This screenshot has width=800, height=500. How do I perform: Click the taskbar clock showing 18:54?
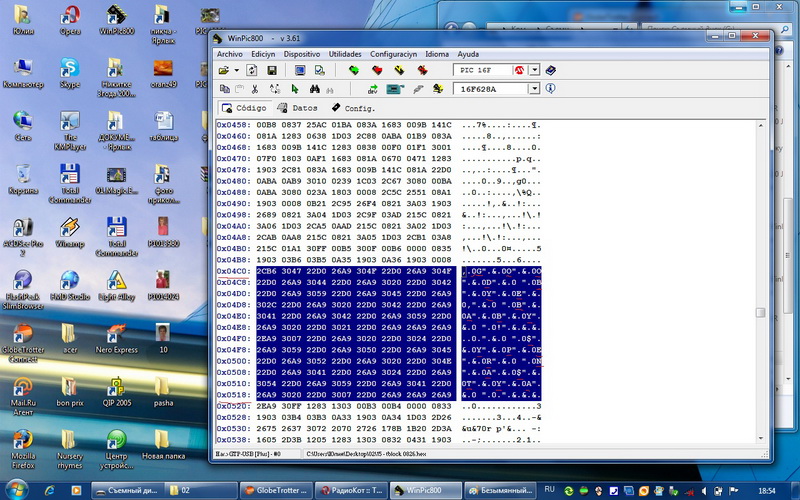click(x=767, y=491)
